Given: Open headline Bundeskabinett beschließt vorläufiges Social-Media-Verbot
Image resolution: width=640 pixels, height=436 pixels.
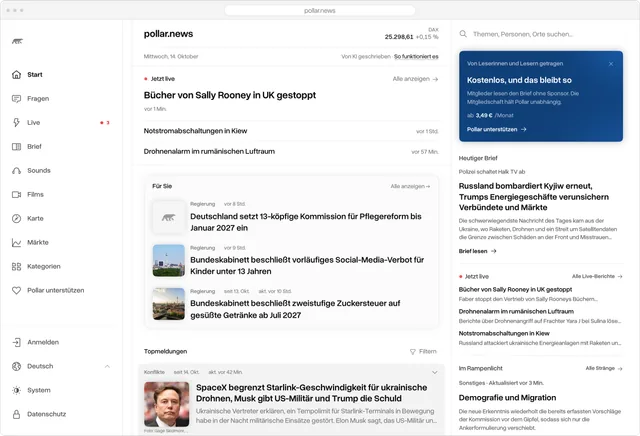Looking at the screenshot, I should click(x=307, y=266).
